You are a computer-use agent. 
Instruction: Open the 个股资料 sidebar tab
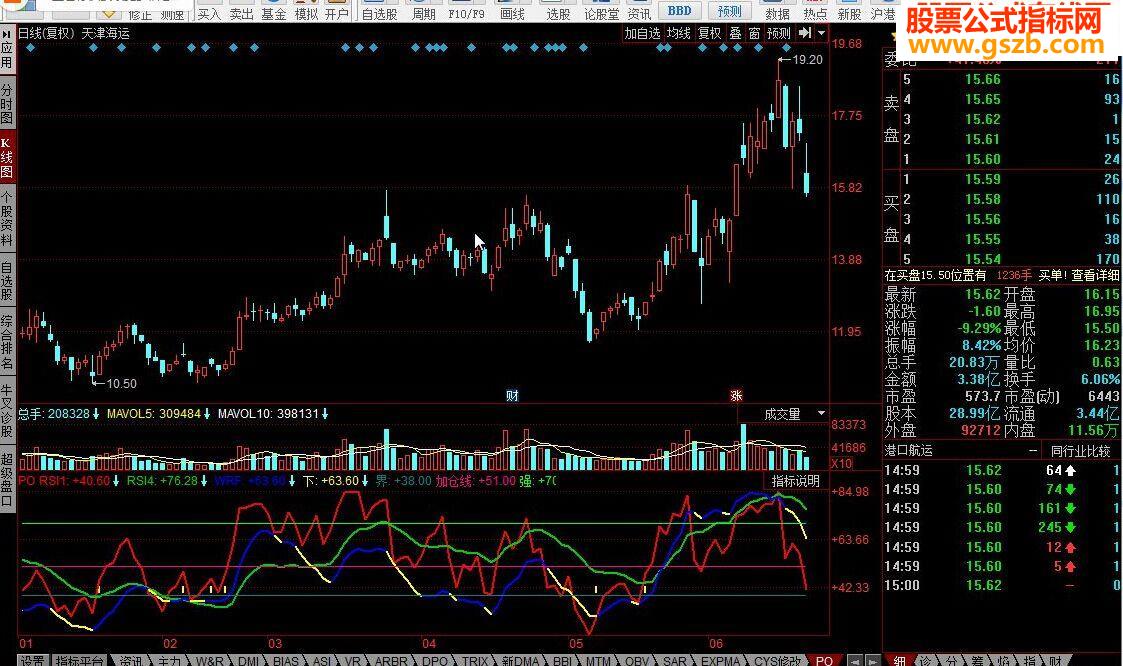coord(6,218)
